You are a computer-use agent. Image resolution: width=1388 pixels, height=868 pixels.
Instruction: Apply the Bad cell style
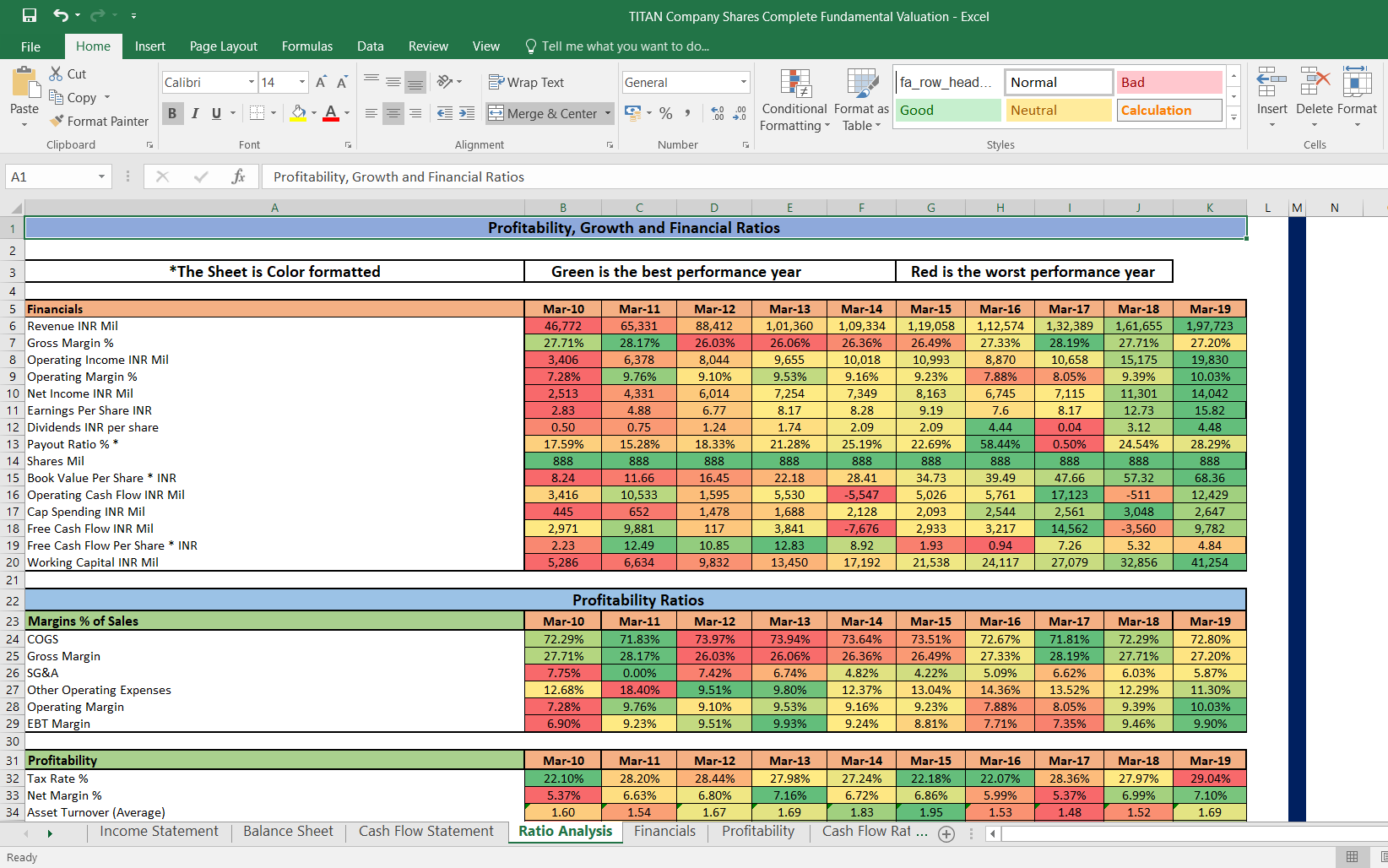pyautogui.click(x=1169, y=82)
